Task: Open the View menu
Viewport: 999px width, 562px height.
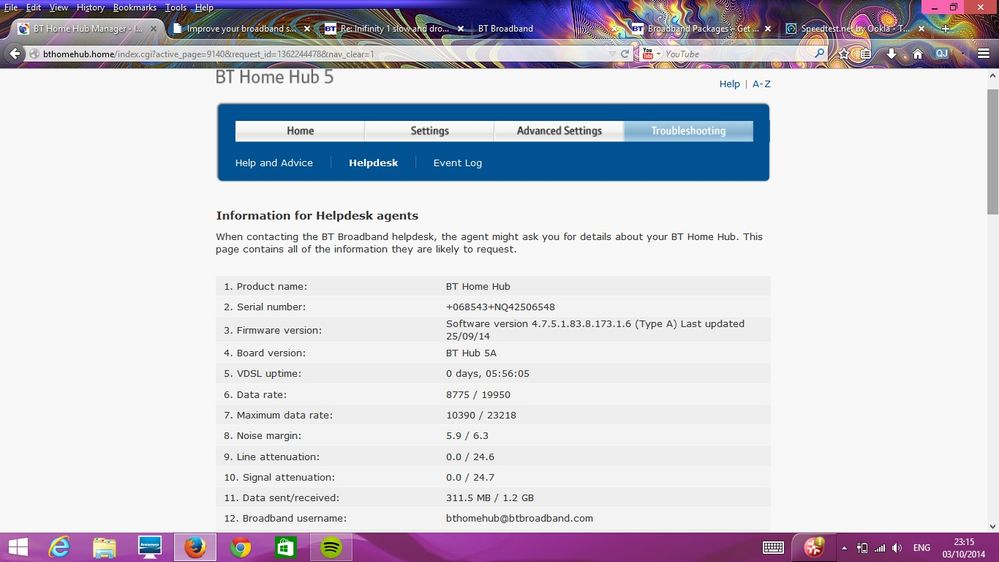Action: [x=59, y=8]
